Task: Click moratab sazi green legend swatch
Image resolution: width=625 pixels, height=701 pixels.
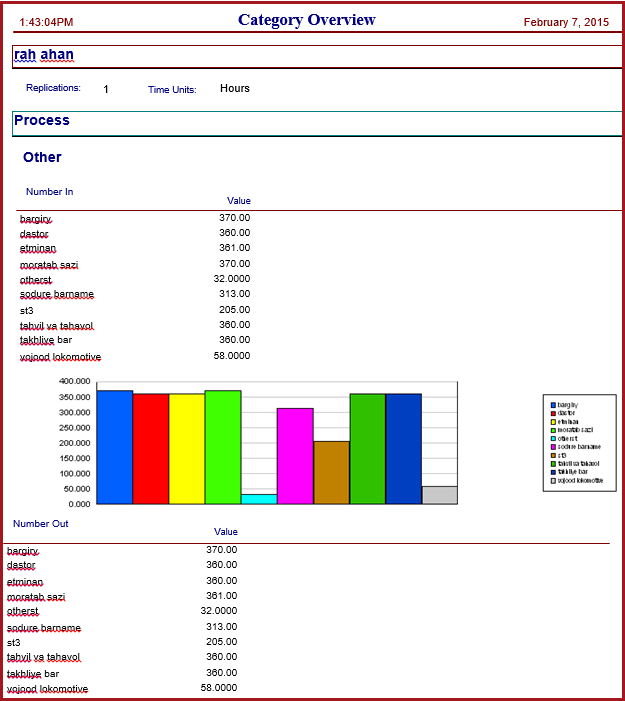Action: point(553,430)
